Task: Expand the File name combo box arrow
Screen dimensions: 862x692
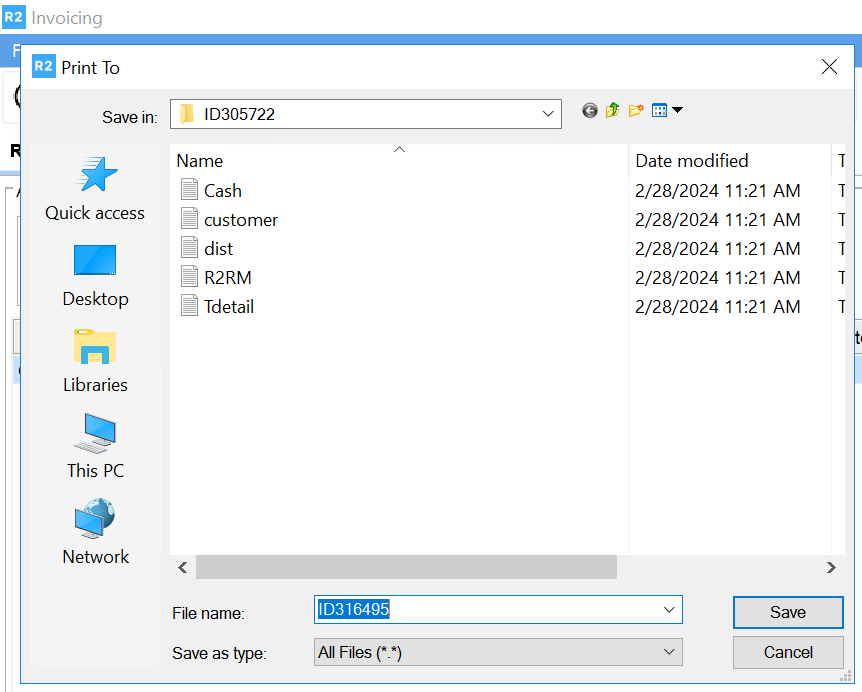Action: click(668, 610)
